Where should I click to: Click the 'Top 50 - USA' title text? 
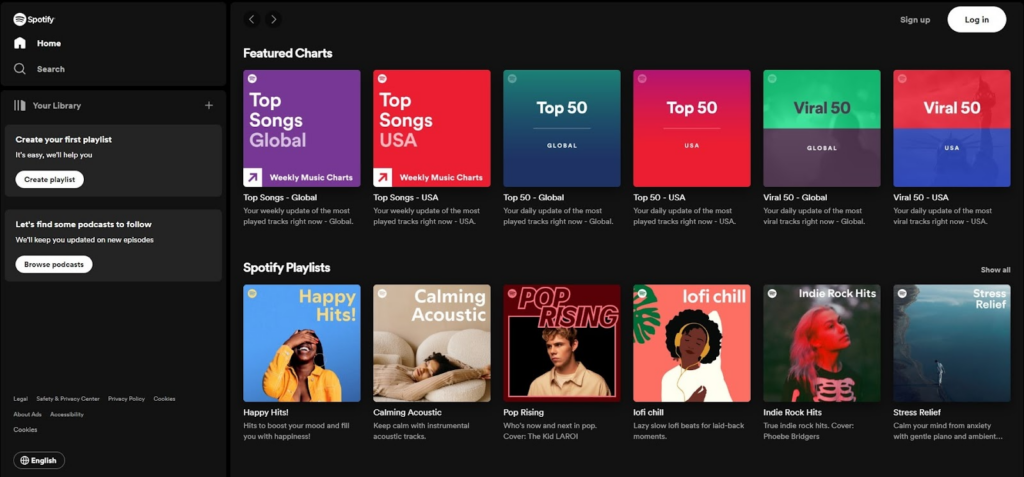click(x=660, y=197)
